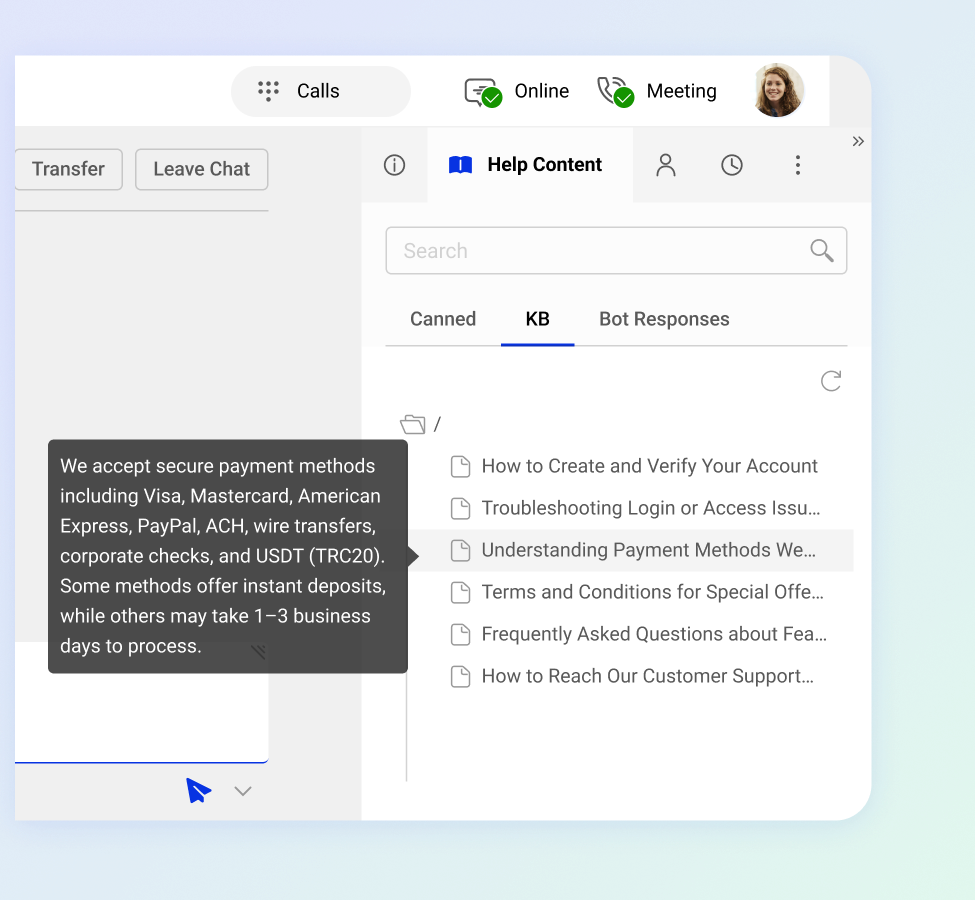Select the Help Content tab
Image resolution: width=975 pixels, height=900 pixels.
tap(530, 165)
